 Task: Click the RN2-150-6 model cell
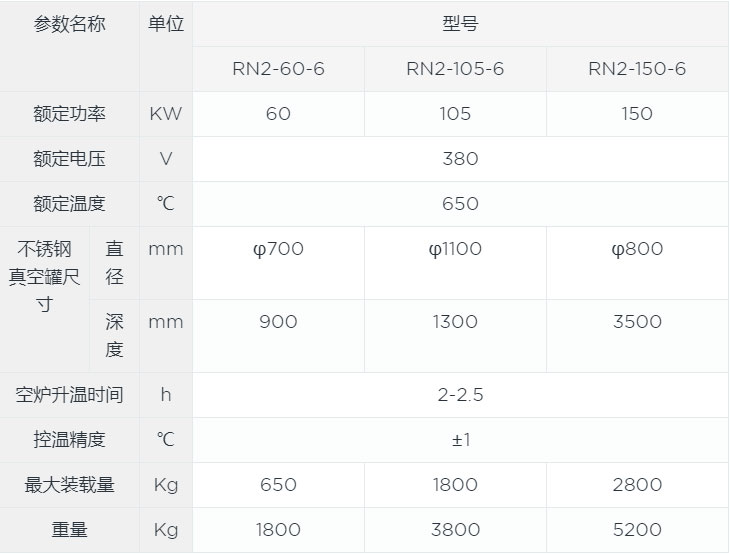click(637, 69)
